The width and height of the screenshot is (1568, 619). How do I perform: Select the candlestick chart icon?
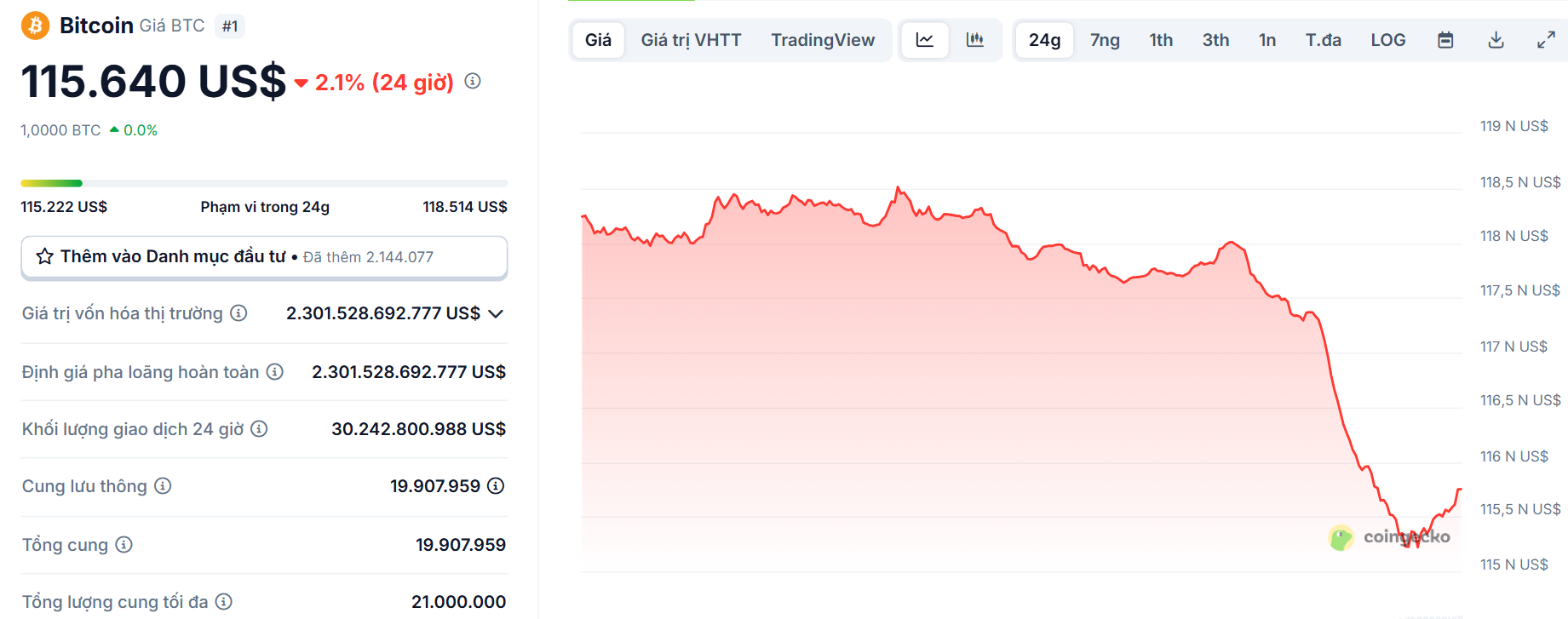[x=974, y=39]
